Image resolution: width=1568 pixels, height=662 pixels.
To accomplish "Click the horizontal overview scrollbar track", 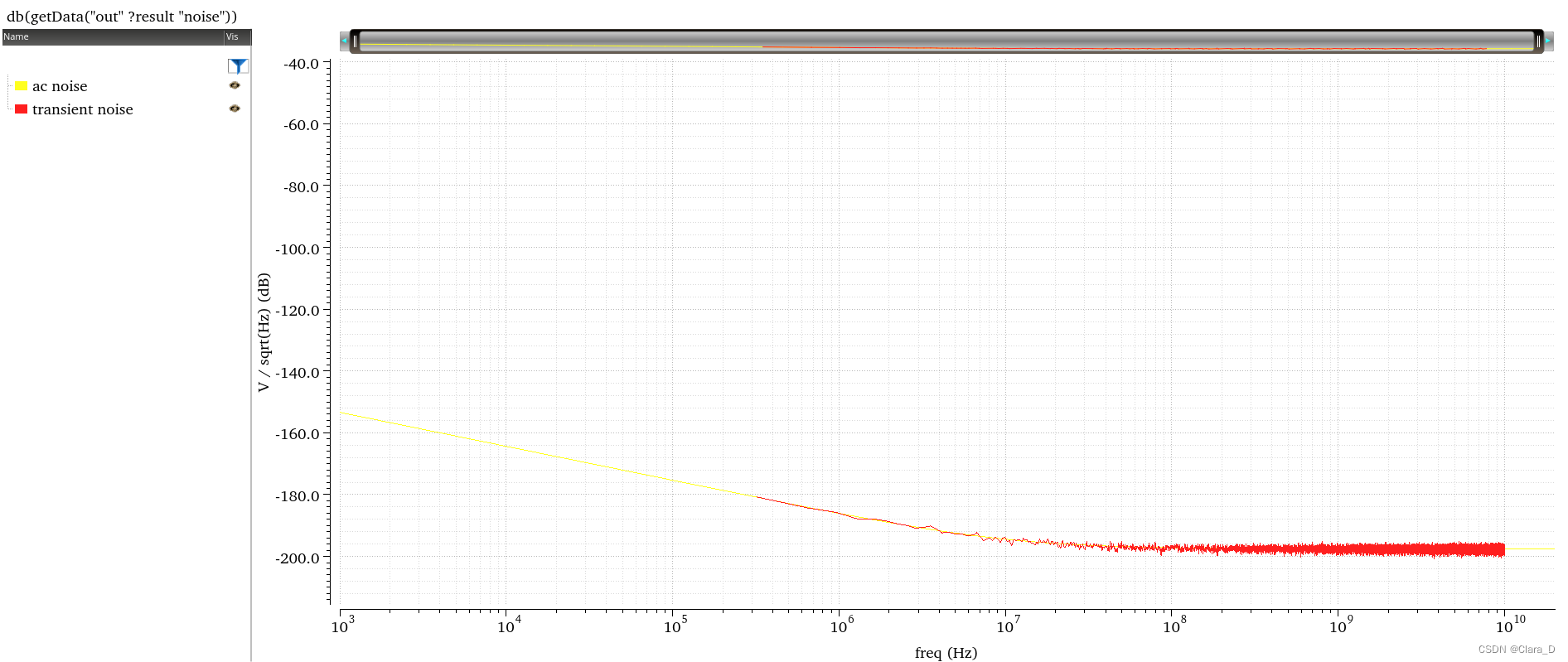I will coord(946,41).
